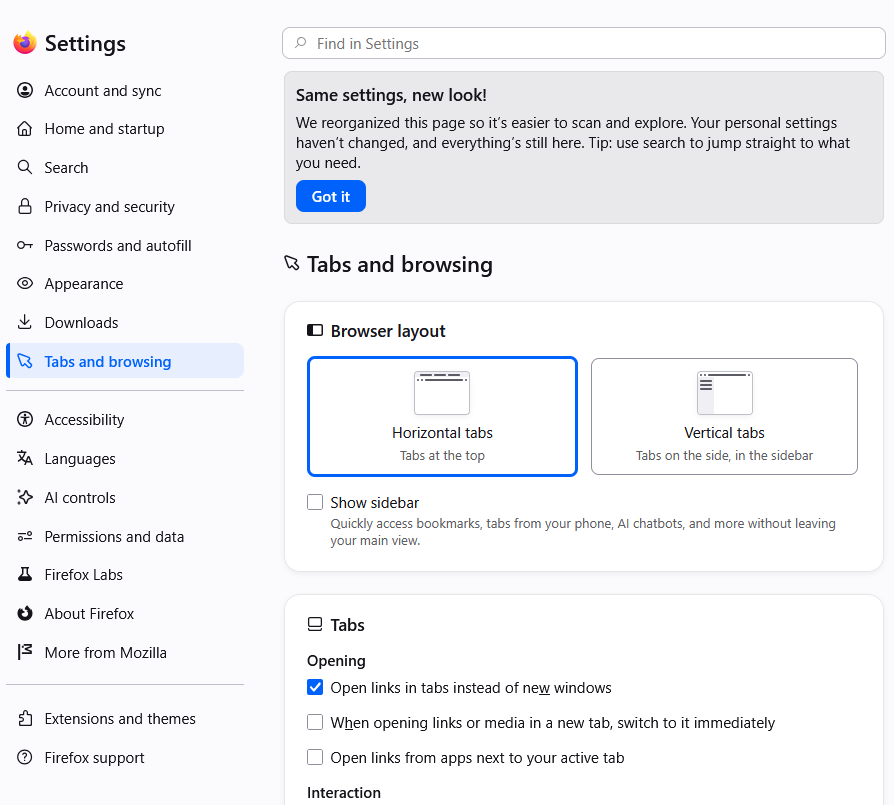894x805 pixels.
Task: Uncheck Open links in tabs instead of new windows
Action: tap(315, 687)
